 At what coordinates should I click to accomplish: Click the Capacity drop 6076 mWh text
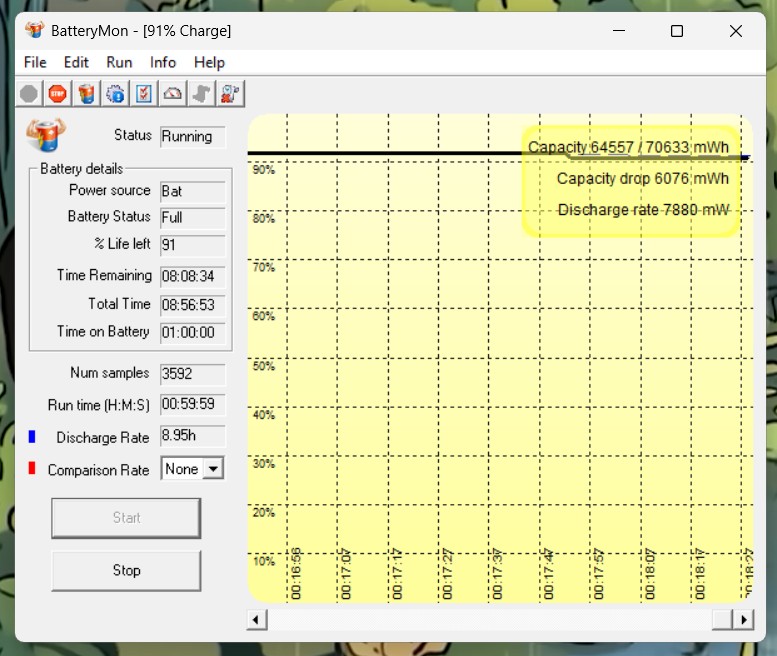(x=643, y=178)
